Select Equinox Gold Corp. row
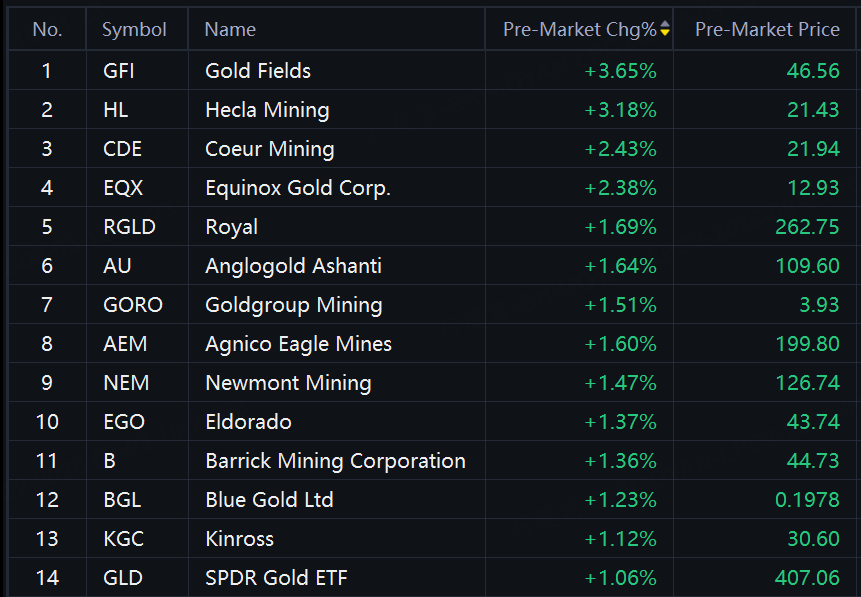 point(432,188)
